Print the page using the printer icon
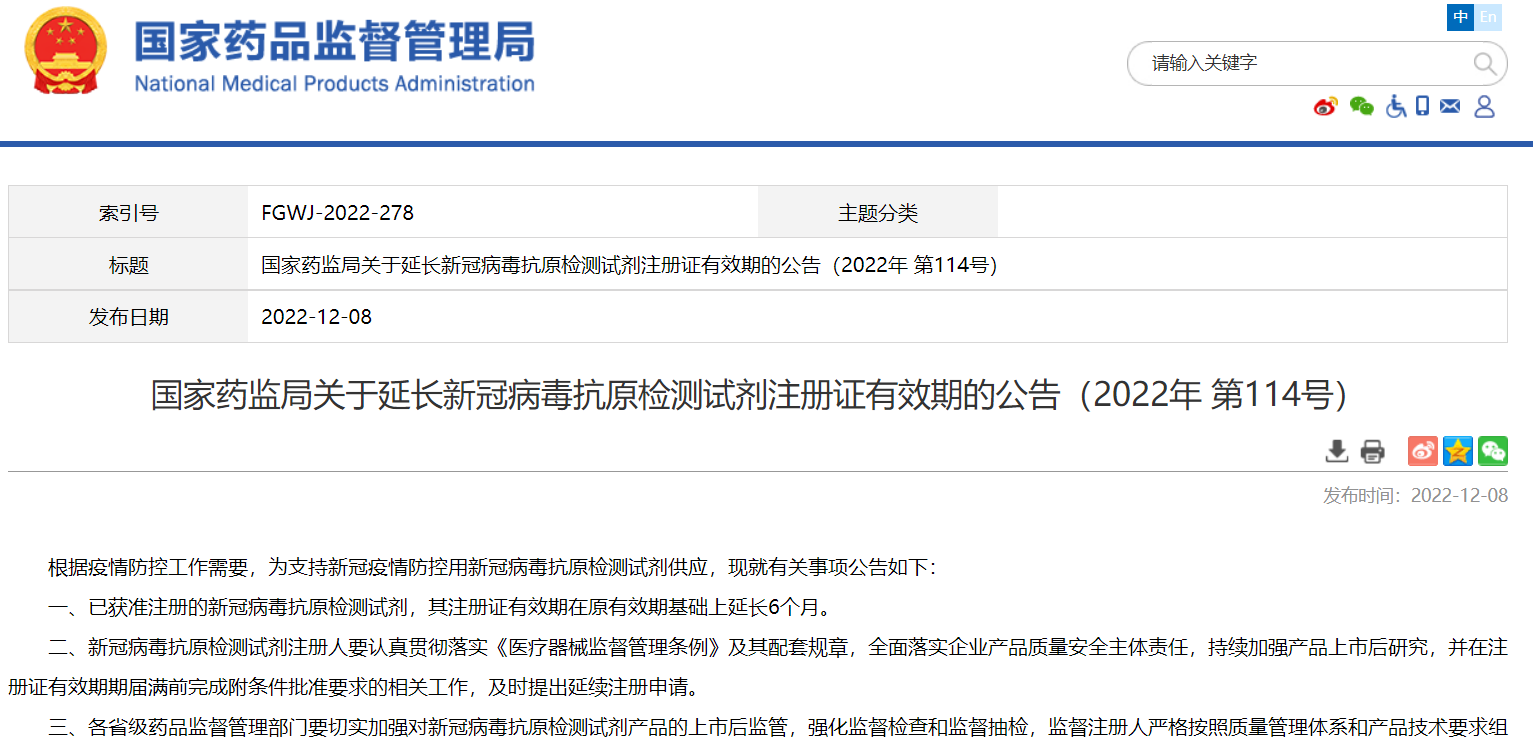The image size is (1533, 745). (1373, 451)
